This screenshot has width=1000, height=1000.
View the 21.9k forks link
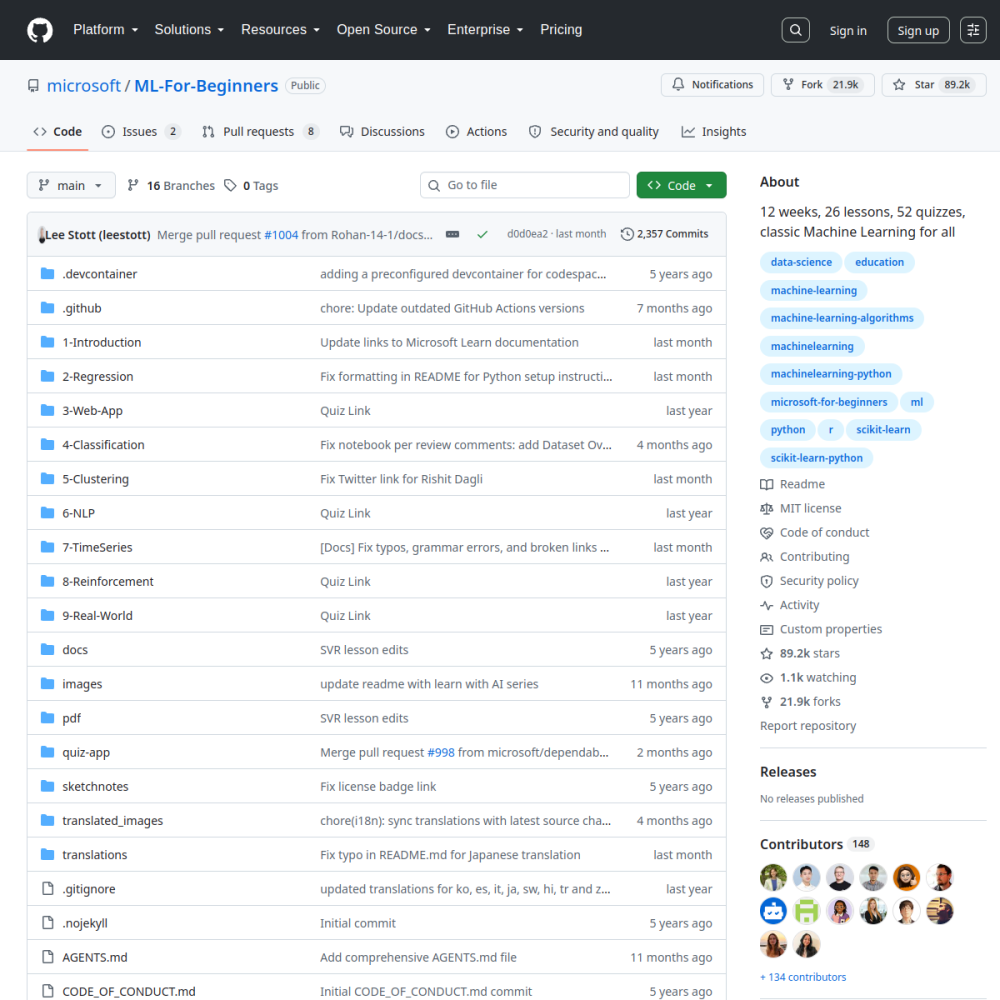tap(800, 702)
